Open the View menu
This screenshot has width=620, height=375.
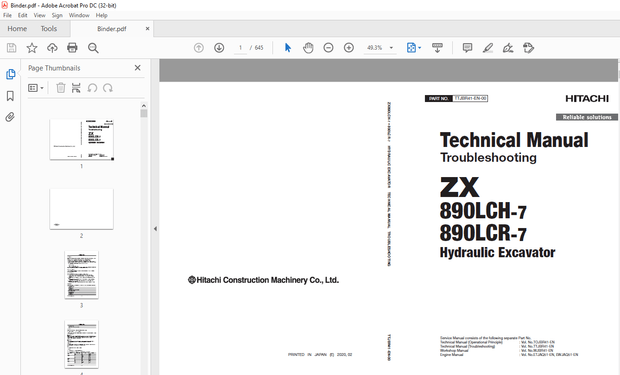click(40, 15)
